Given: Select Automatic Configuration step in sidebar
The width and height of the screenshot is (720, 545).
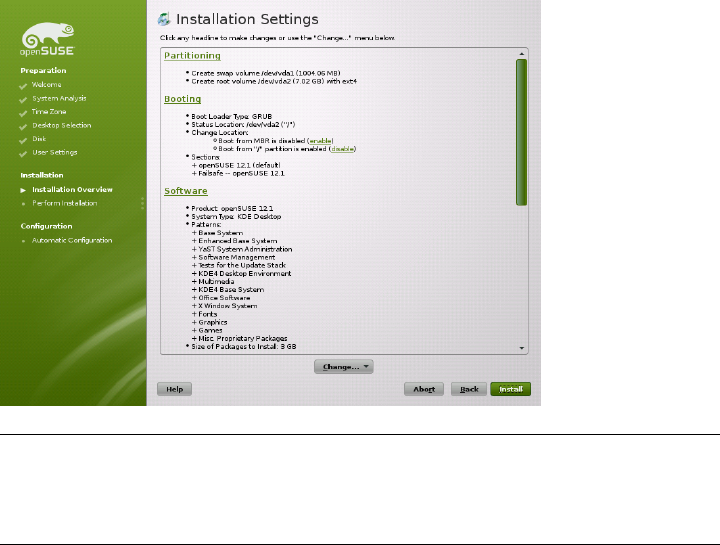Looking at the screenshot, I should pos(72,241).
